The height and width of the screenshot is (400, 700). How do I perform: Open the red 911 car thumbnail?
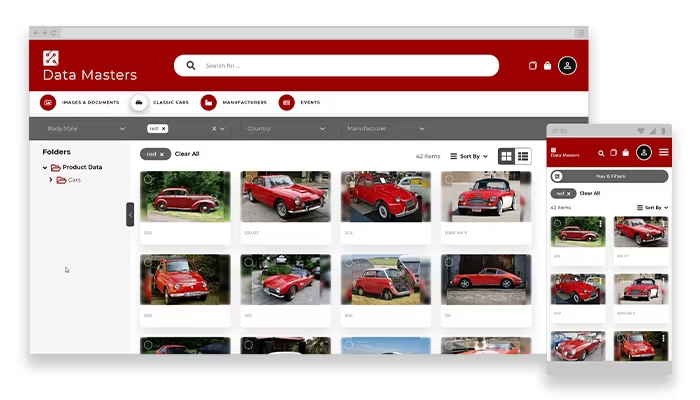pyautogui.click(x=486, y=279)
